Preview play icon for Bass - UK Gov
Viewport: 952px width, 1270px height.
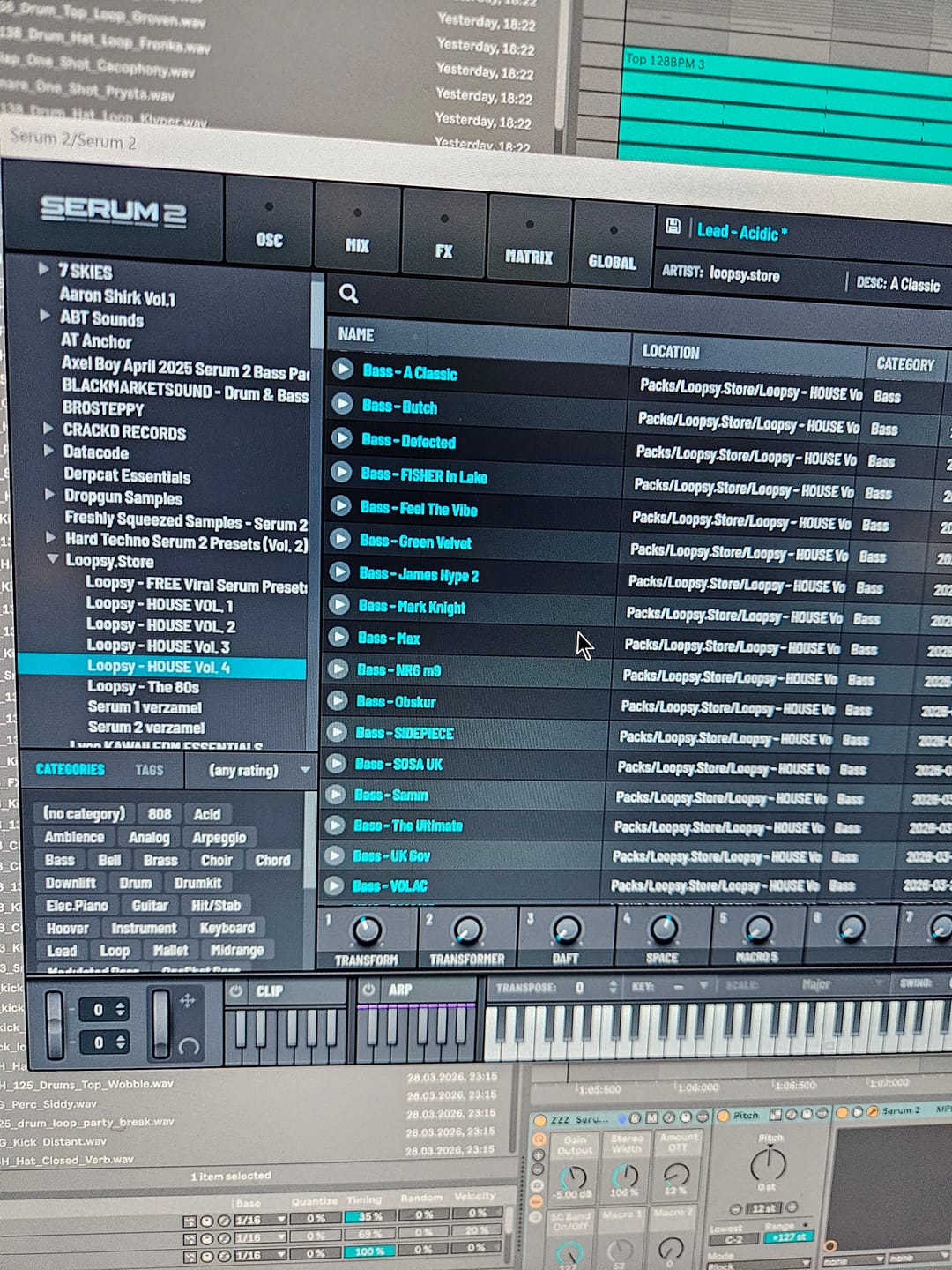(x=333, y=855)
